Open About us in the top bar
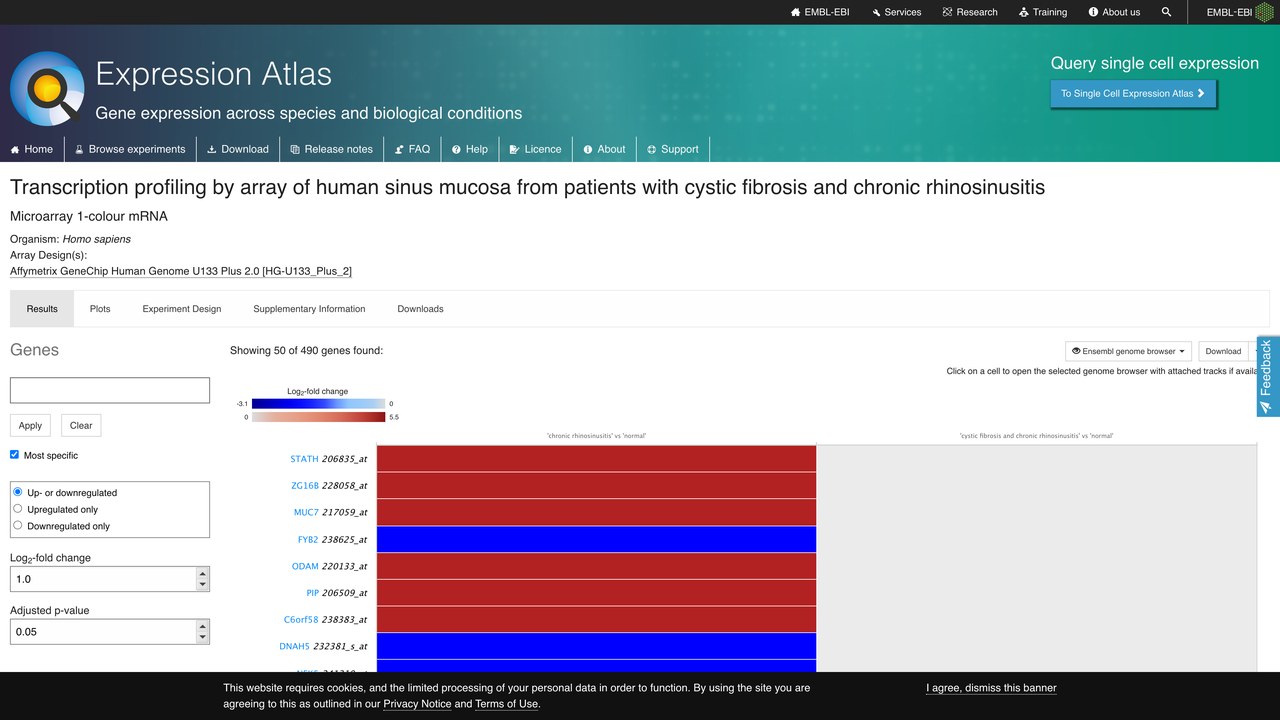Screen dimensions: 1280x720 [1113, 12]
